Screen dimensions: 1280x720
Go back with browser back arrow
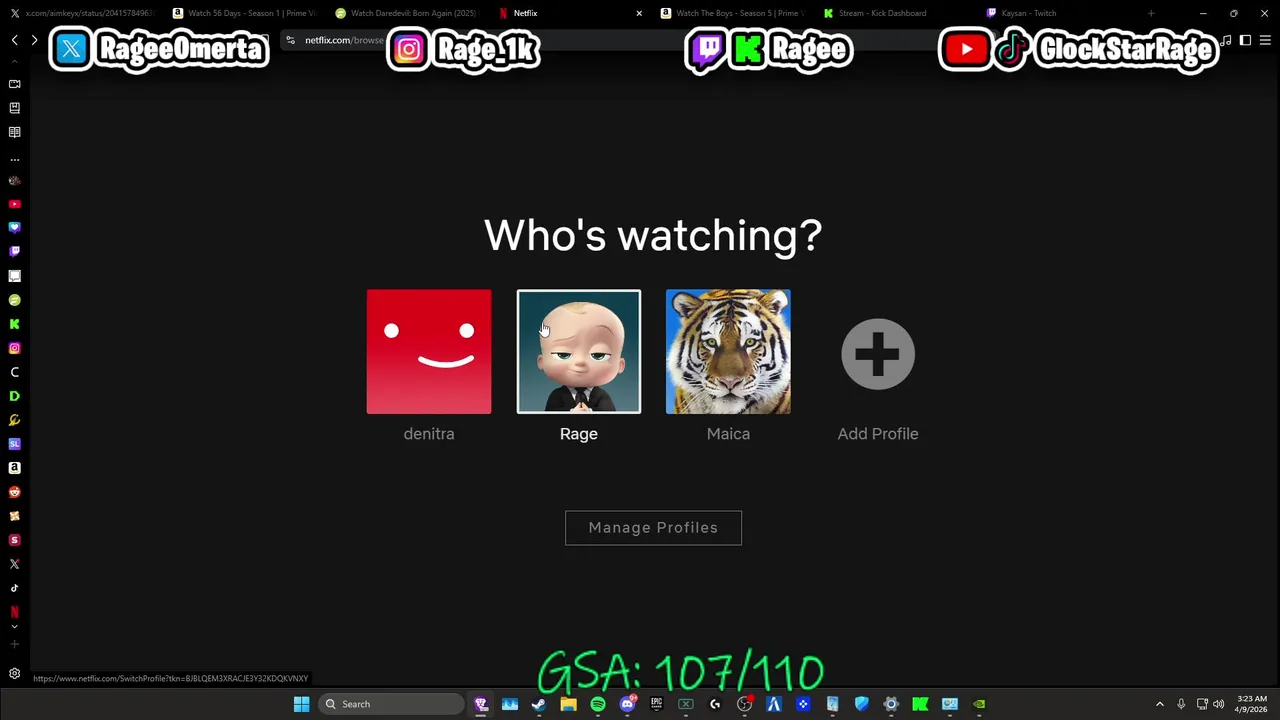[15, 40]
